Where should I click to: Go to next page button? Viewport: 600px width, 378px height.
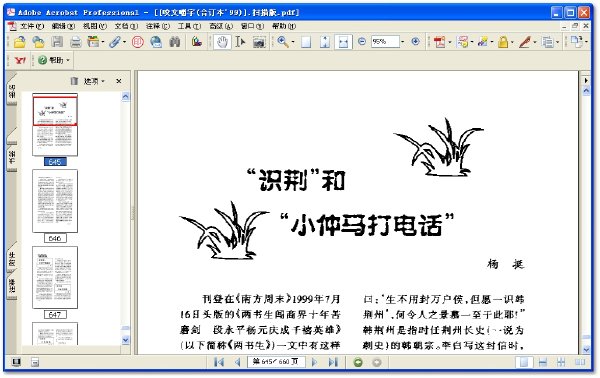[315, 362]
